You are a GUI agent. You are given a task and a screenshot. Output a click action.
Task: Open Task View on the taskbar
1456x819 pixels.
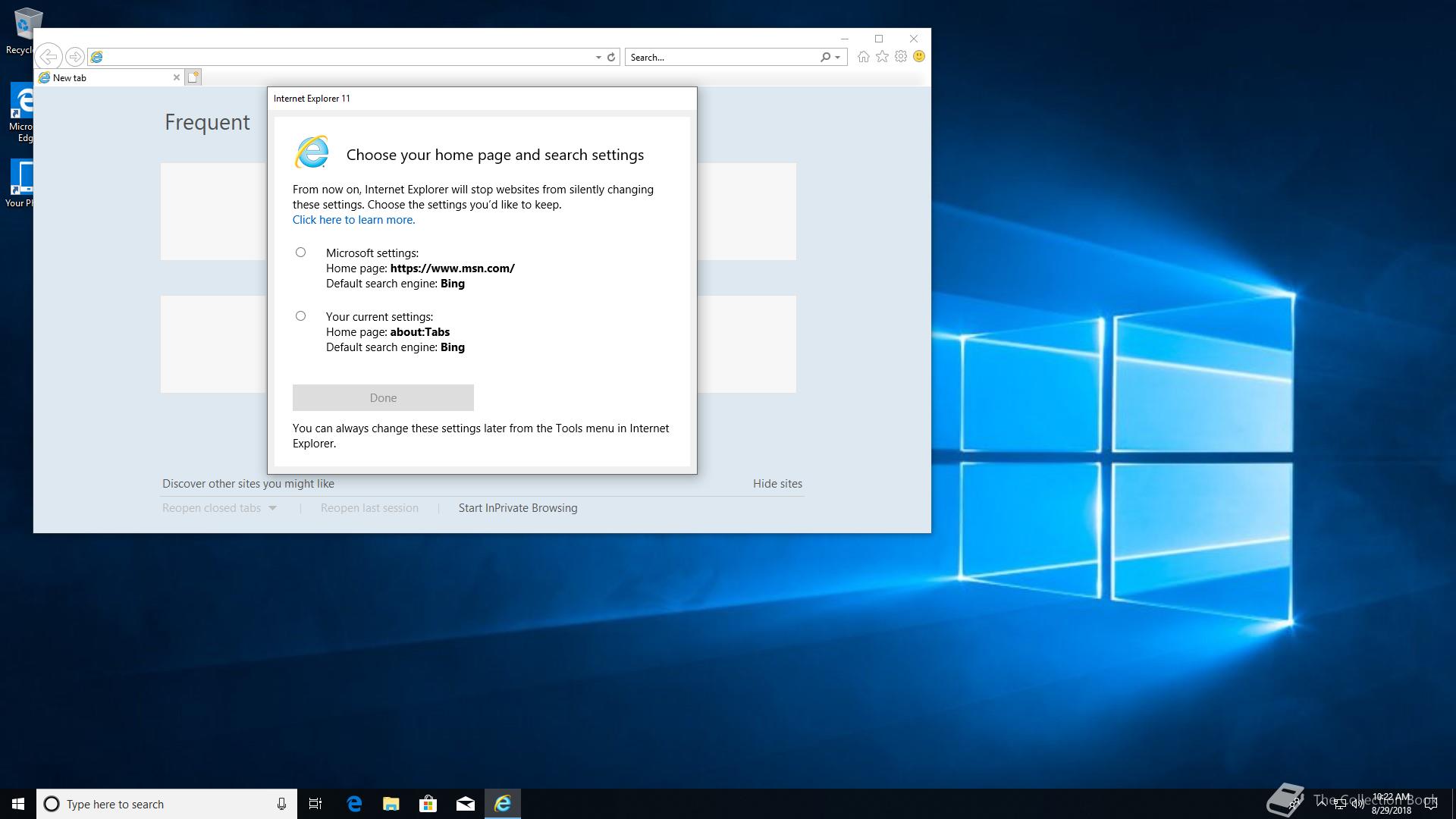[315, 804]
